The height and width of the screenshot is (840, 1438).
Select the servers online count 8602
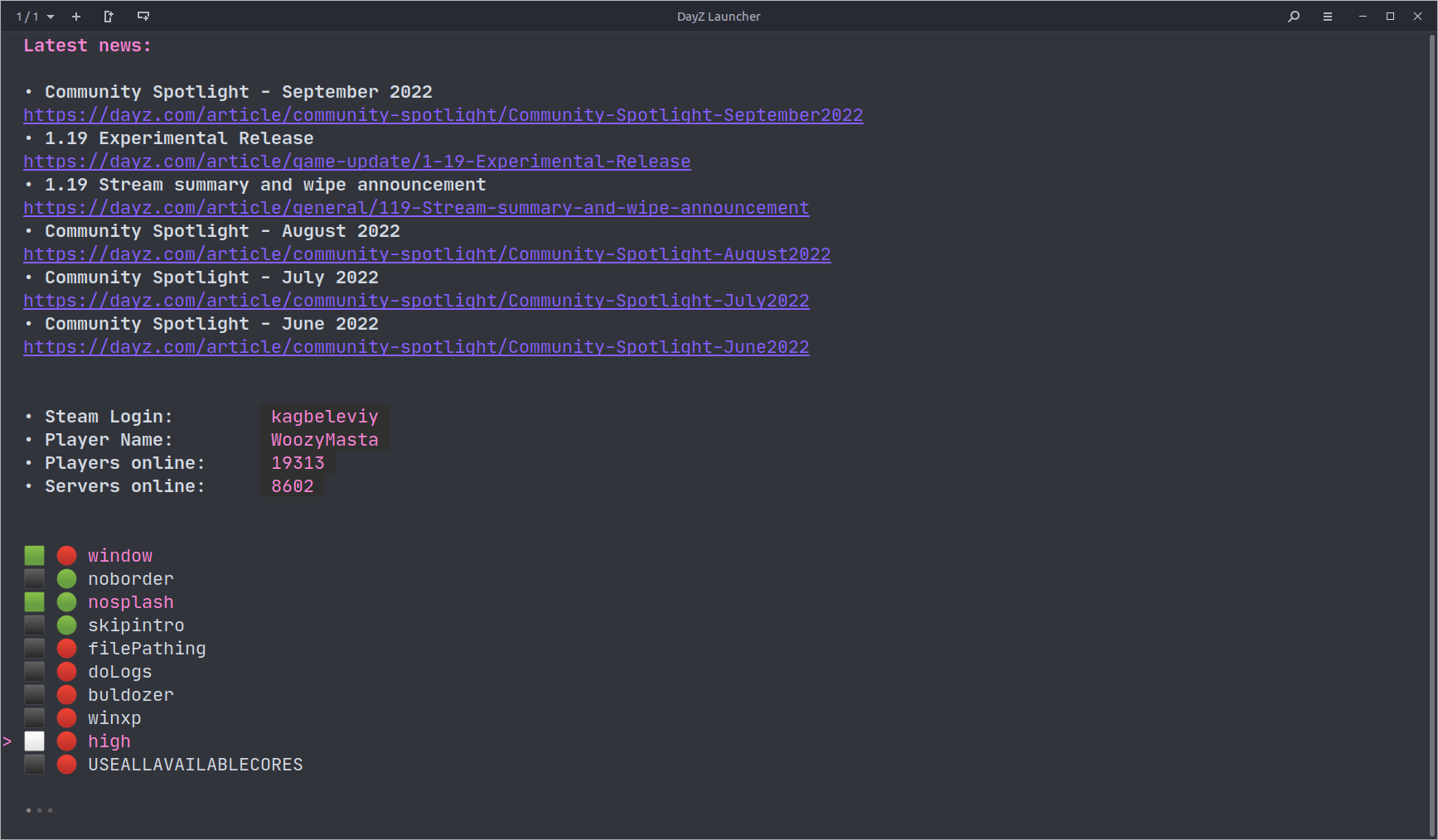pos(293,486)
